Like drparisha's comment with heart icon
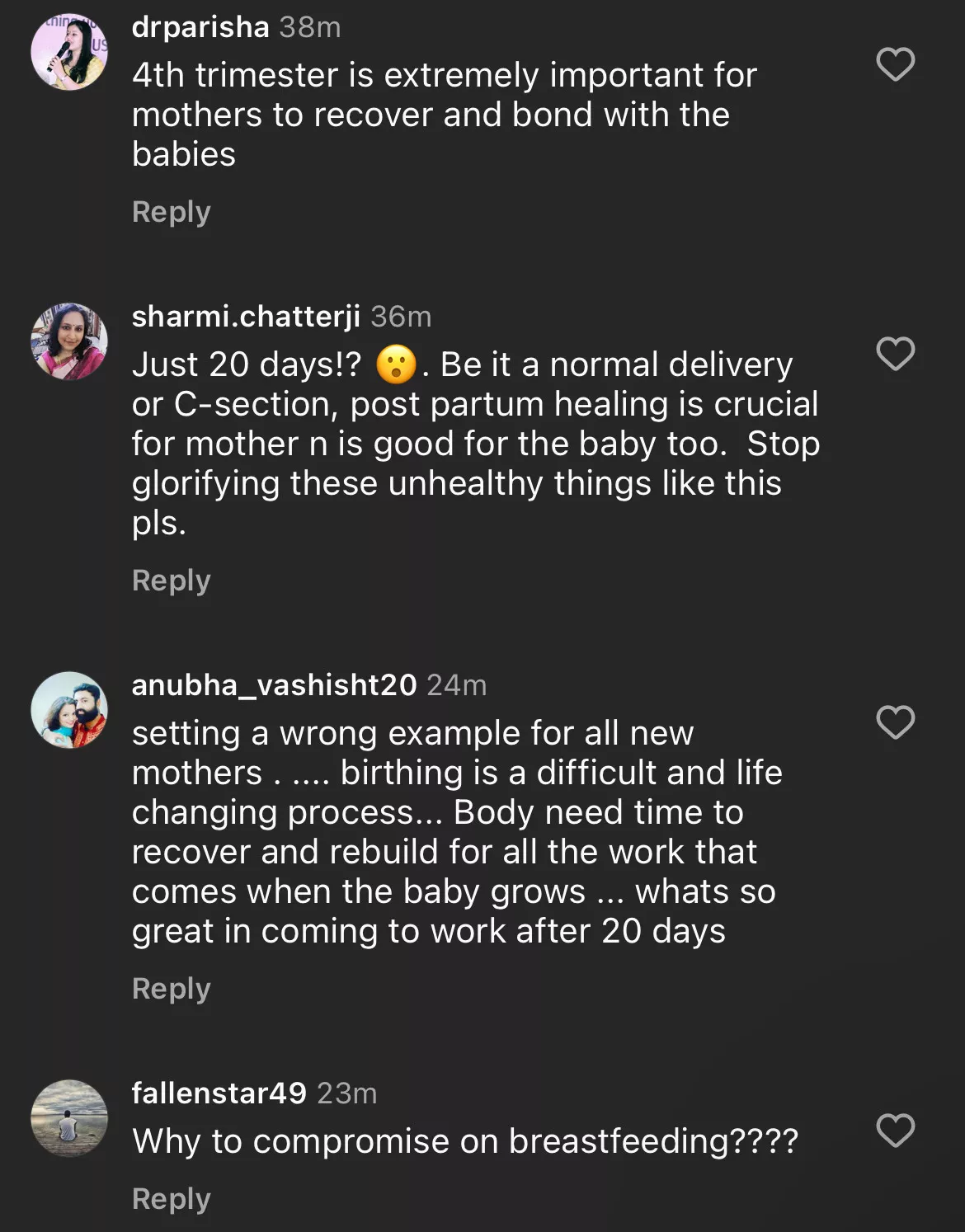The height and width of the screenshot is (1232, 965). pos(895,64)
